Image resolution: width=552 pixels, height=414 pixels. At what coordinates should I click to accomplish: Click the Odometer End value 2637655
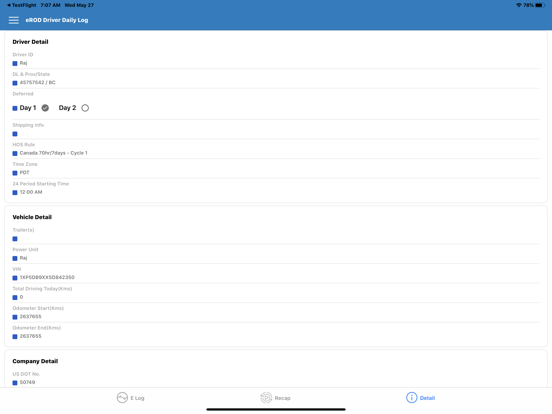point(31,336)
